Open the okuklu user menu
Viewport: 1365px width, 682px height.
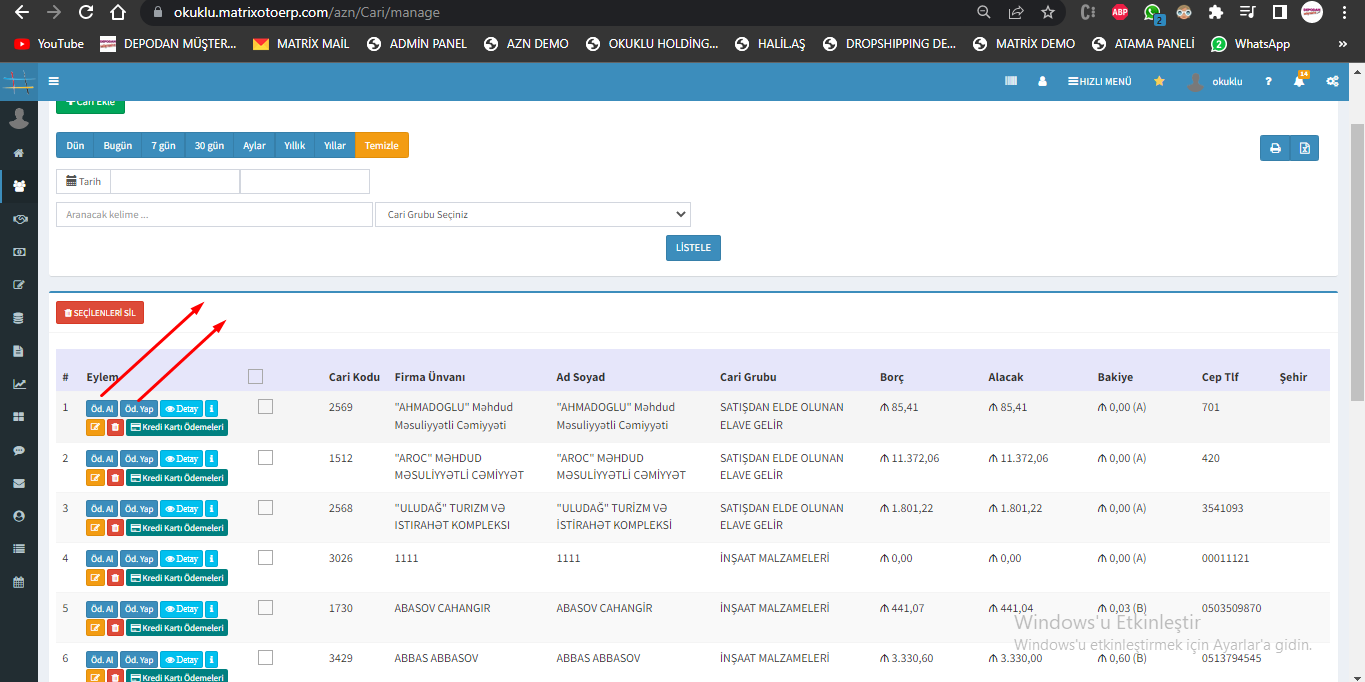1215,81
